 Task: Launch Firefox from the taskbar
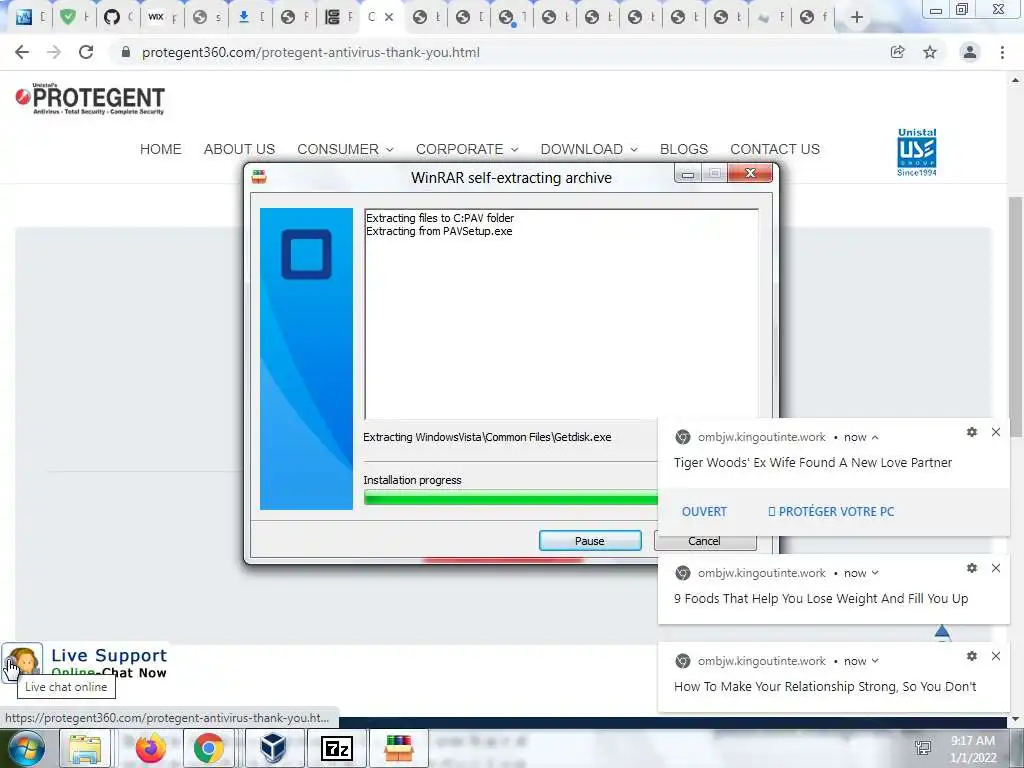pyautogui.click(x=150, y=748)
